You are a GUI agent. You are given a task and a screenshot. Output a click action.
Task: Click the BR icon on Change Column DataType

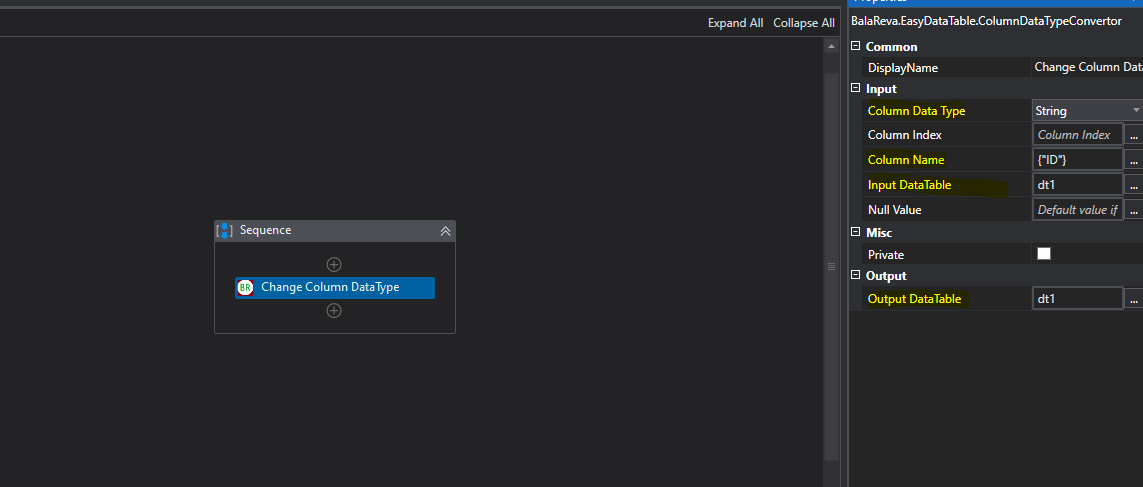[x=245, y=288]
